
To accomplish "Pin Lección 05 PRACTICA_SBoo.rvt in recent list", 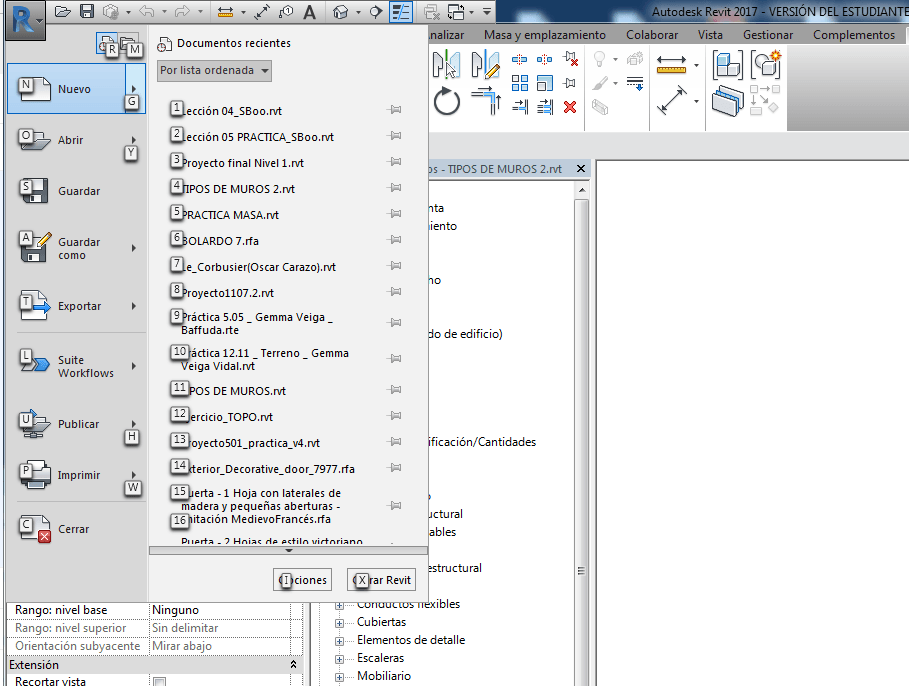I will [x=394, y=136].
